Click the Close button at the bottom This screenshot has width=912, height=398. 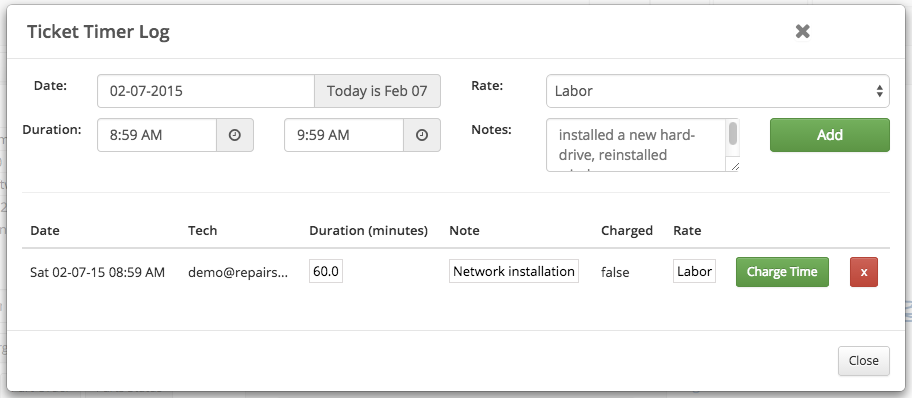tap(863, 361)
